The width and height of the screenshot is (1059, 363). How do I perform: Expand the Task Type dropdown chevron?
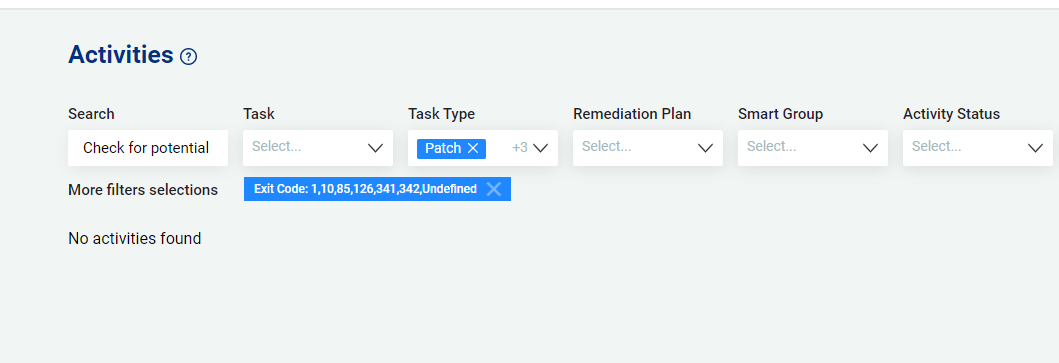(x=540, y=148)
